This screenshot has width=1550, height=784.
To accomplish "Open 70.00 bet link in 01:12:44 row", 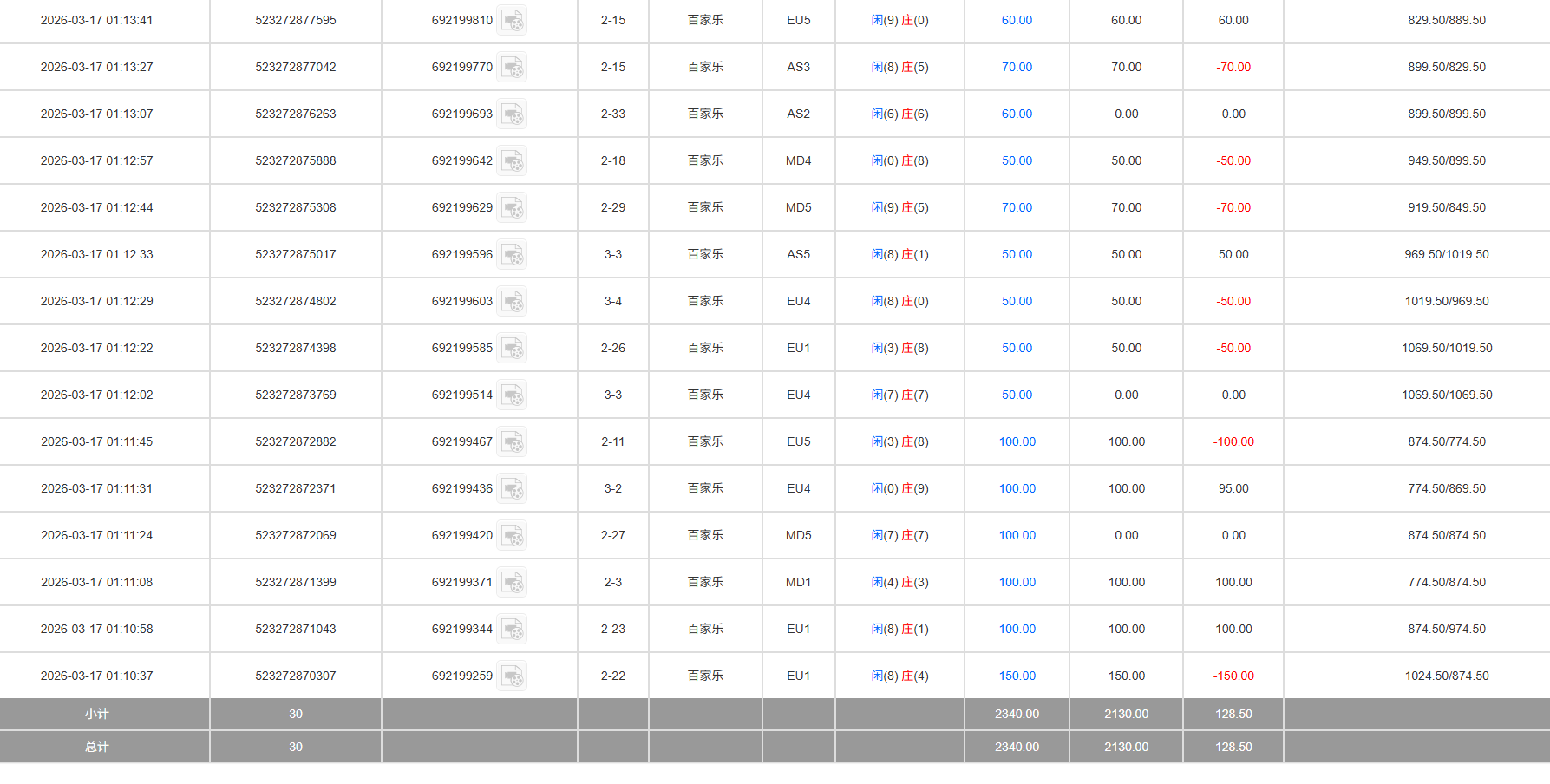I will pyautogui.click(x=1017, y=207).
